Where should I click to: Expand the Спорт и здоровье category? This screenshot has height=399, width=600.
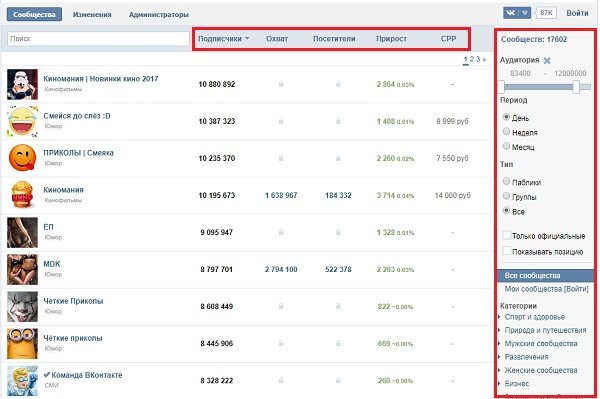[534, 317]
